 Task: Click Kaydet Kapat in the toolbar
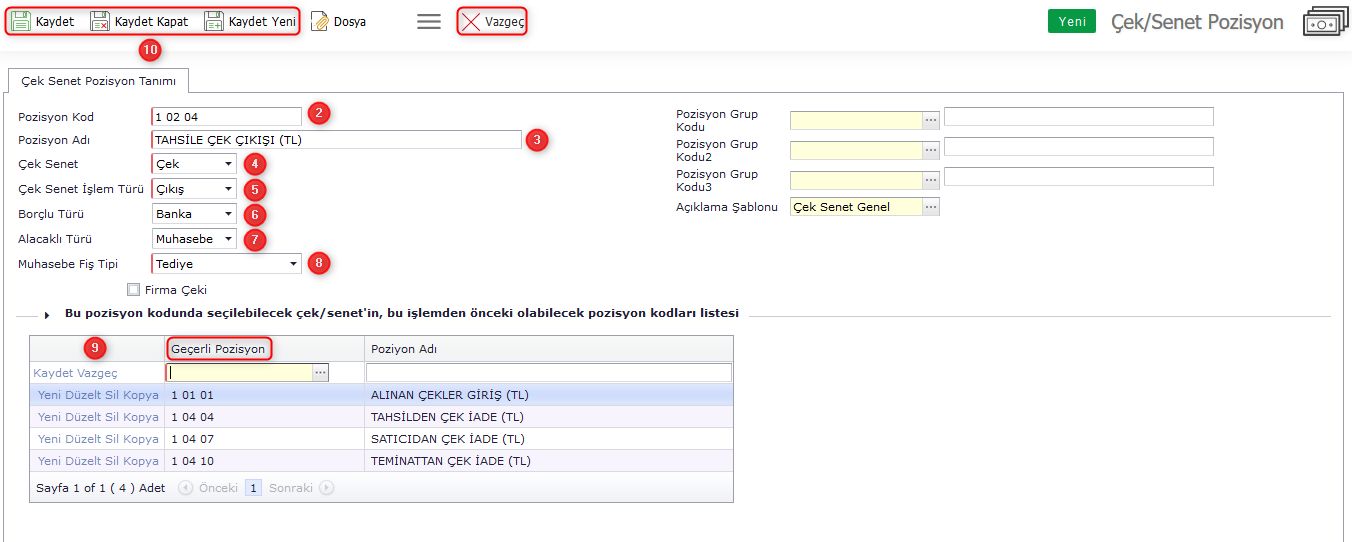(x=139, y=21)
